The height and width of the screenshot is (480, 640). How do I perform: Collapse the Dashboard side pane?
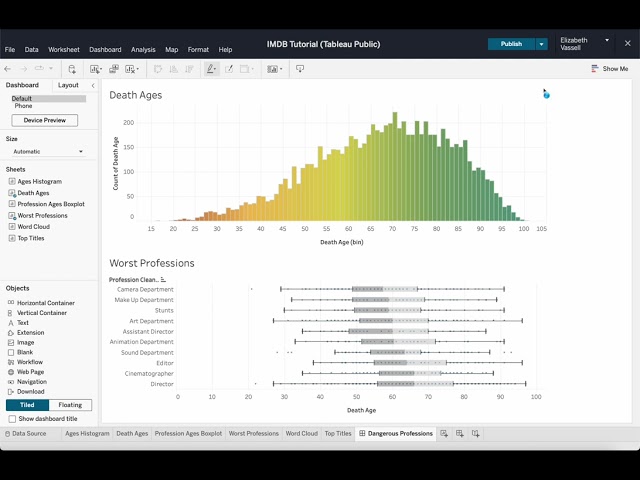click(x=93, y=85)
